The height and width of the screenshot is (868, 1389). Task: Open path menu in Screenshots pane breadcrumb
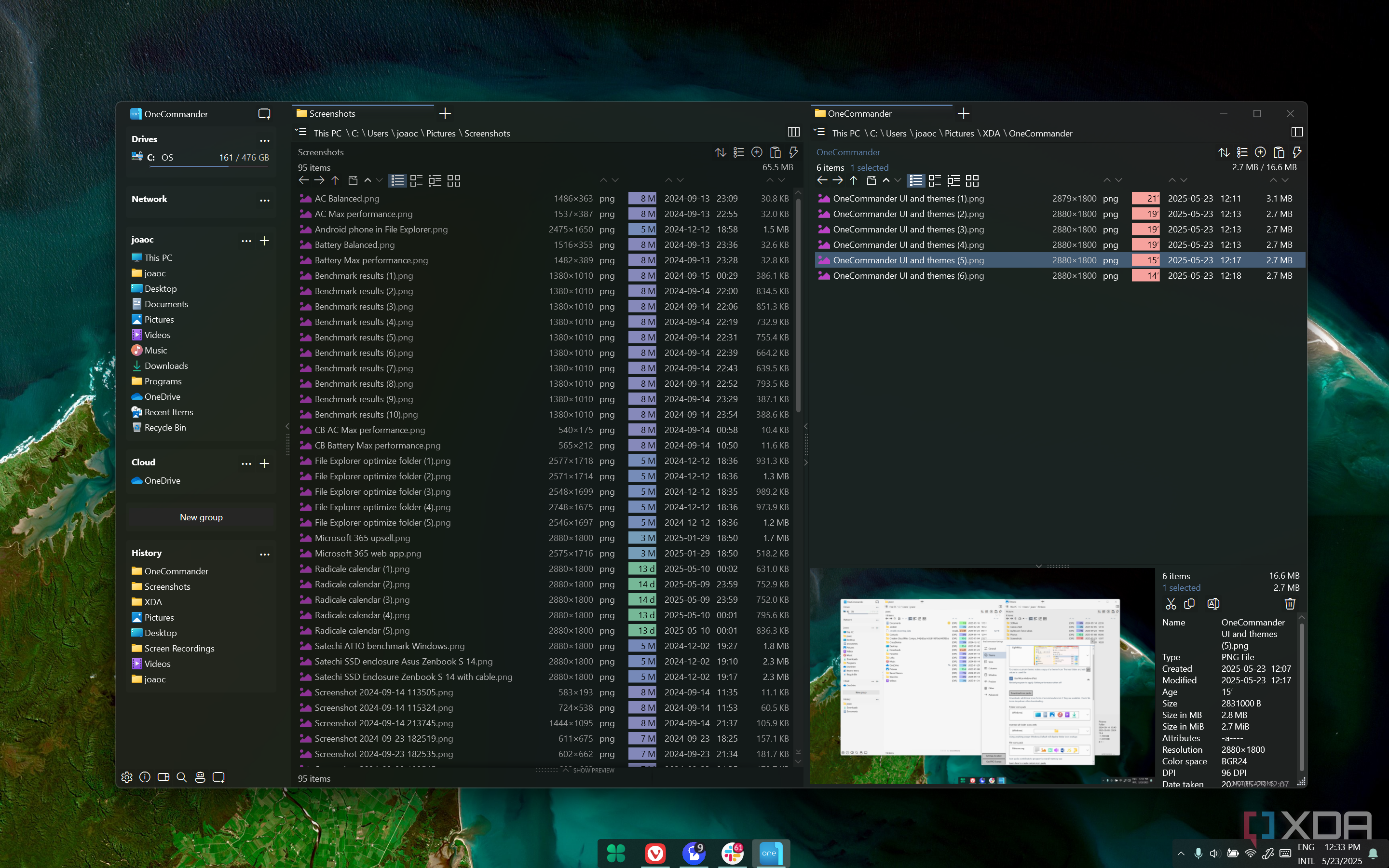click(301, 132)
